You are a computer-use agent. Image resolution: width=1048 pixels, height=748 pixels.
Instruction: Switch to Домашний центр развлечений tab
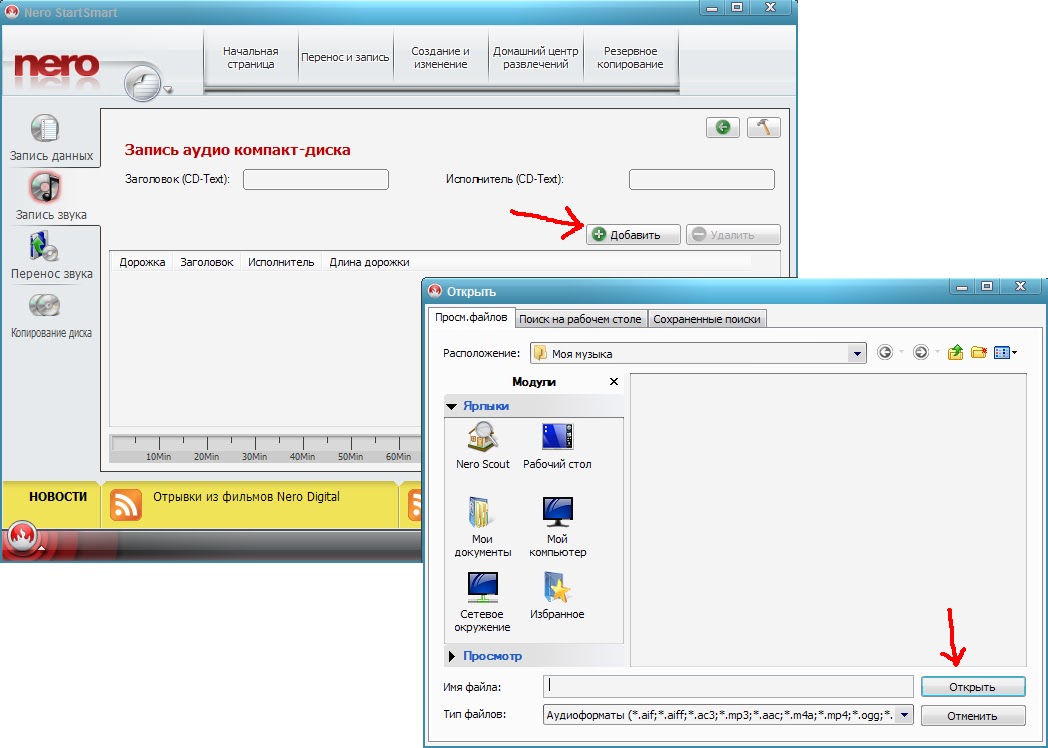(x=535, y=57)
